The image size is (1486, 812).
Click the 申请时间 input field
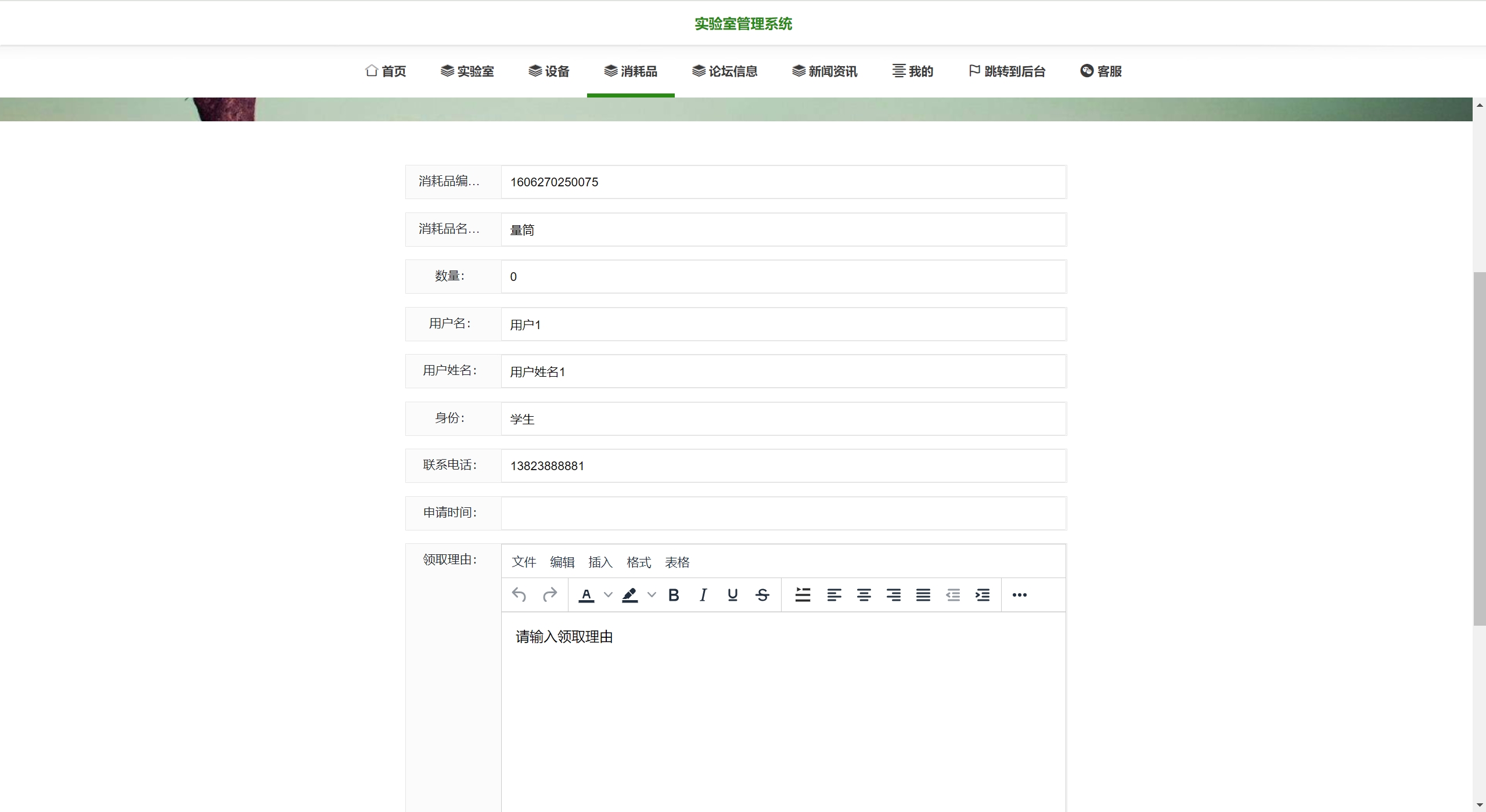783,513
